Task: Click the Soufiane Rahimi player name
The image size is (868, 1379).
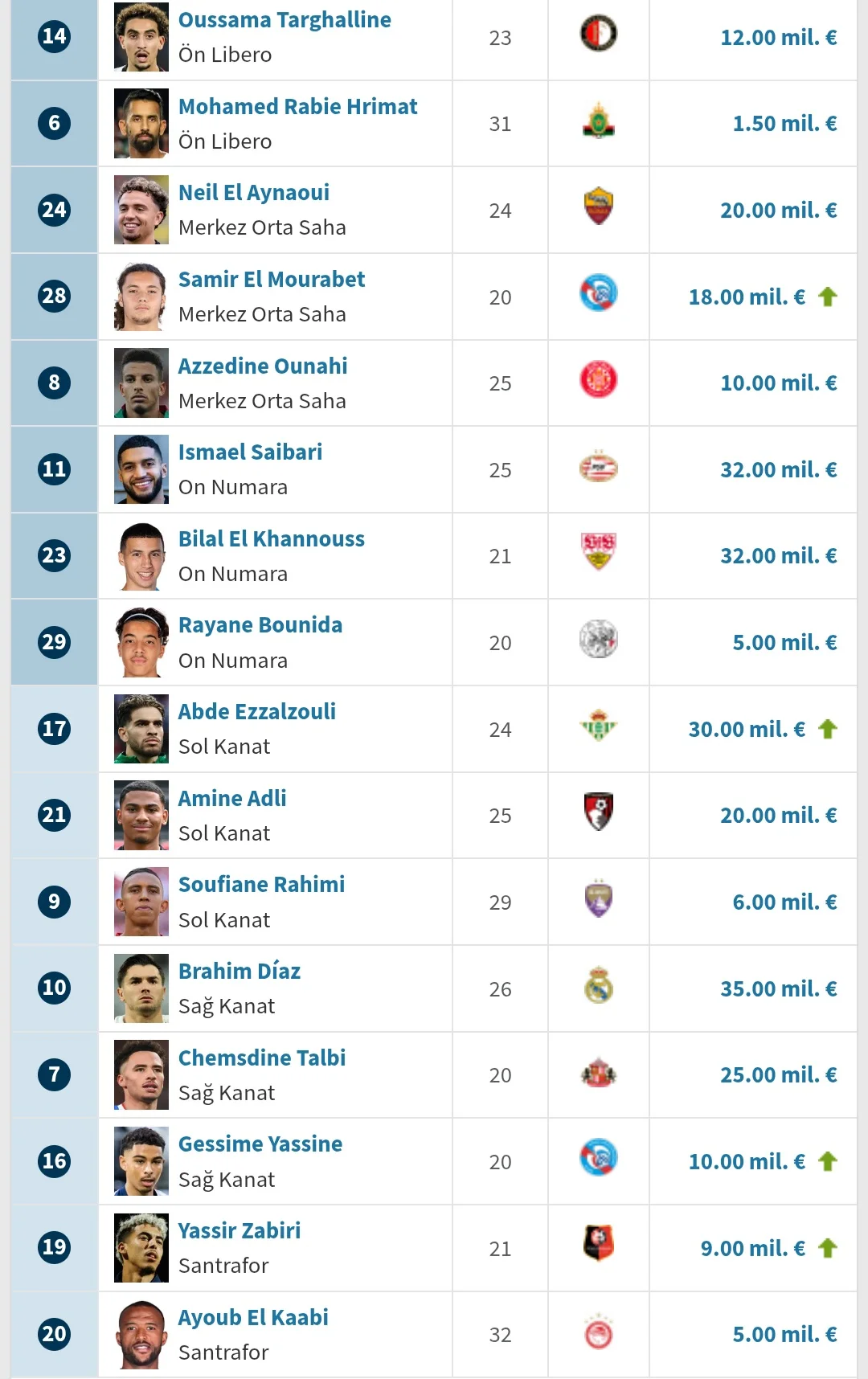Action: pos(261,885)
